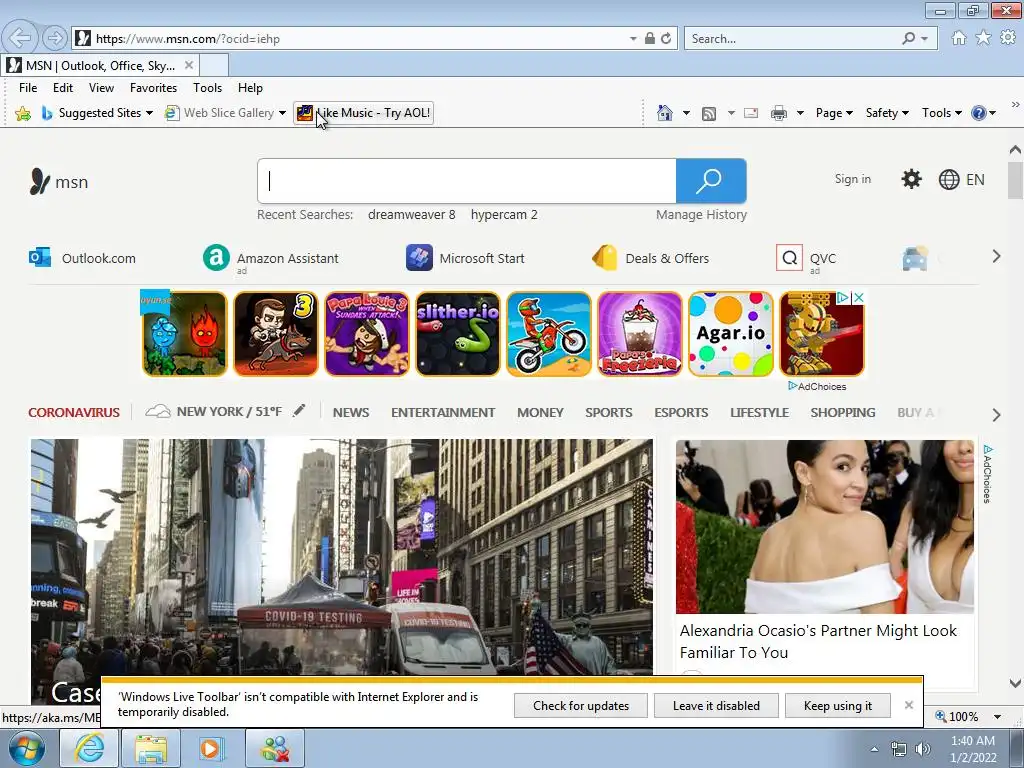
Task: Close the game ad with the X icon
Action: click(x=859, y=298)
